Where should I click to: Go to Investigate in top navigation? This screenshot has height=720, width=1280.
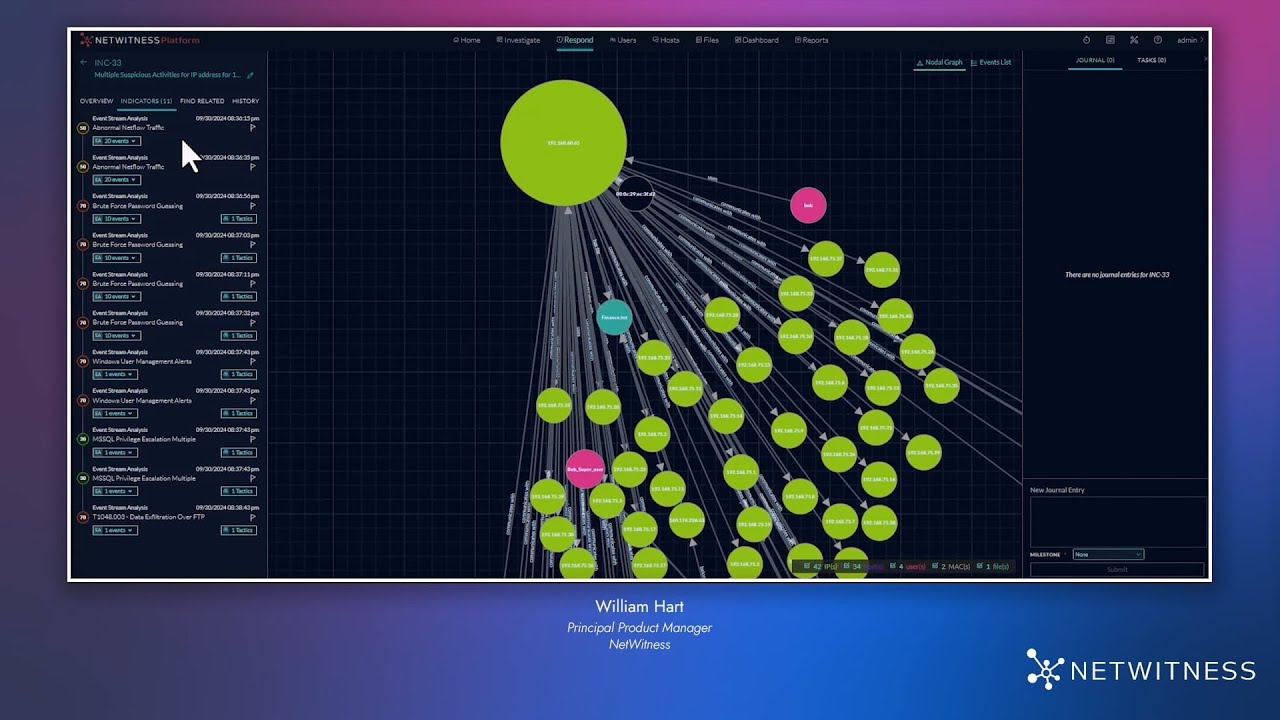coord(518,40)
